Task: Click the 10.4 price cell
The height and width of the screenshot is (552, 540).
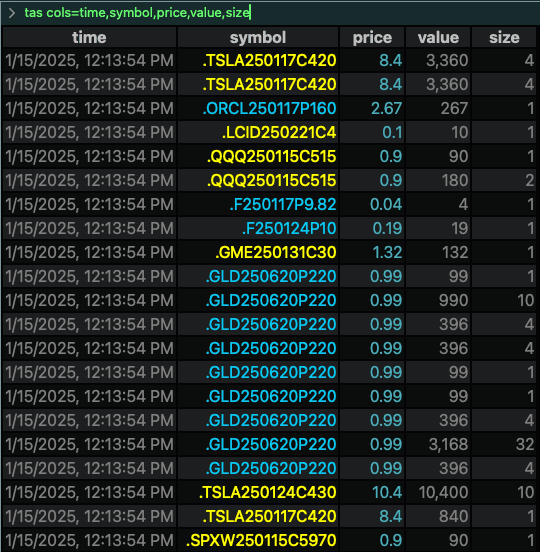Action: tap(387, 492)
